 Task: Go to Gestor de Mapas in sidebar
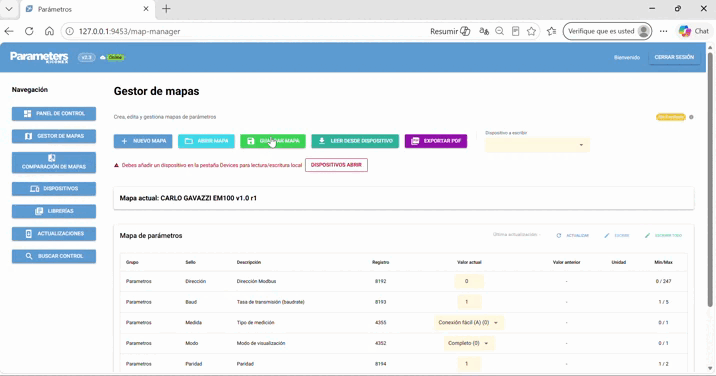[54, 136]
